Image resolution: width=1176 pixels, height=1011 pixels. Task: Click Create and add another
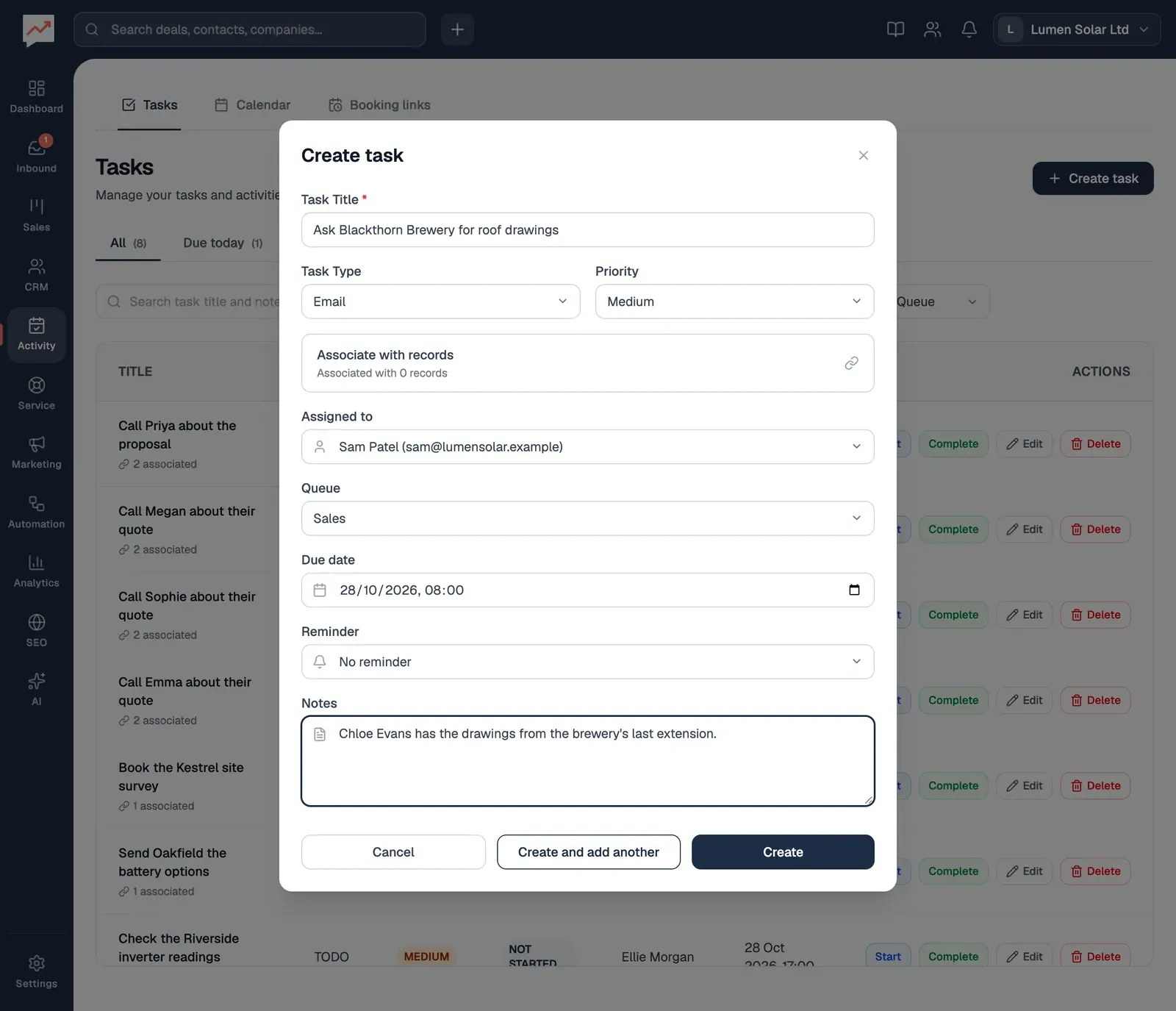588,852
